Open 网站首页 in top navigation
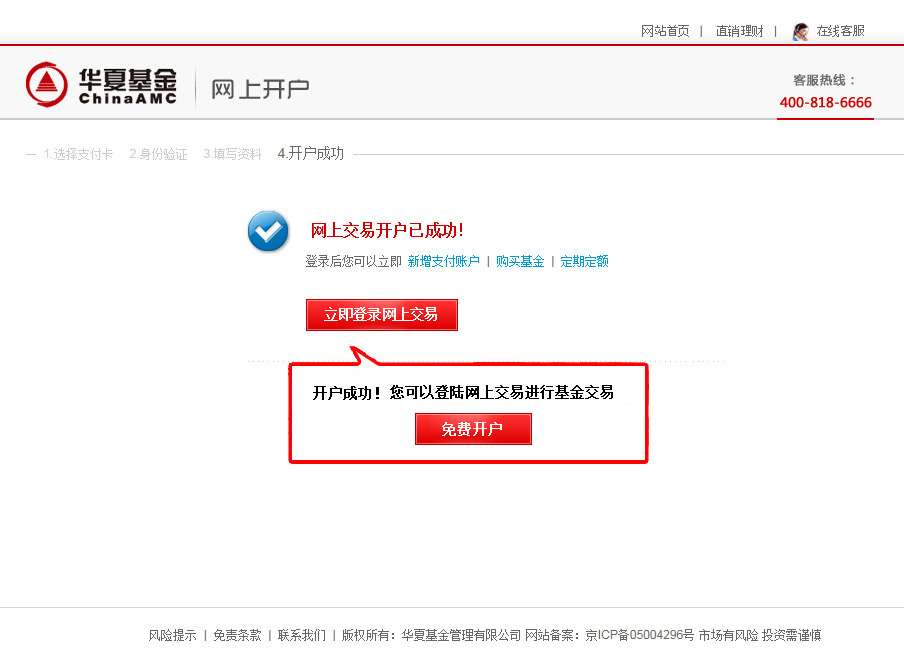The width and height of the screenshot is (904, 660). click(665, 31)
